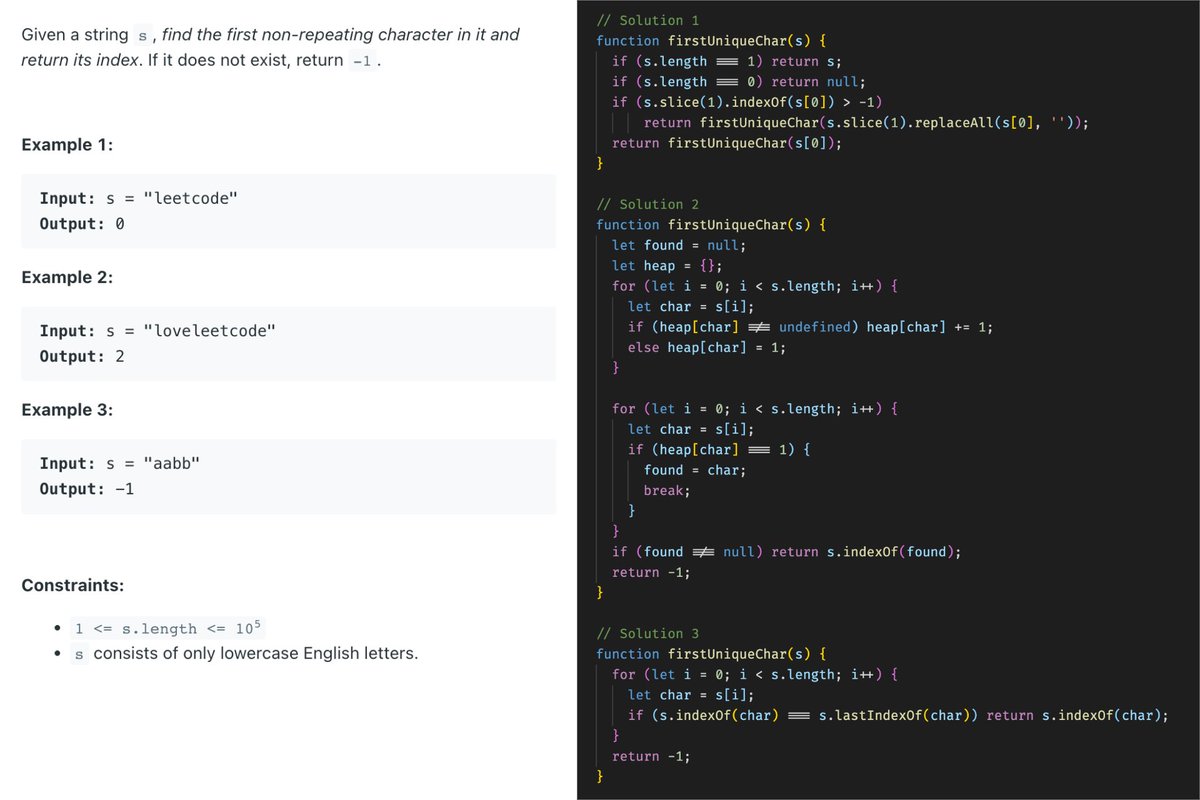Click the "Output: 0" line
The image size is (1200, 800).
pyautogui.click(x=81, y=224)
